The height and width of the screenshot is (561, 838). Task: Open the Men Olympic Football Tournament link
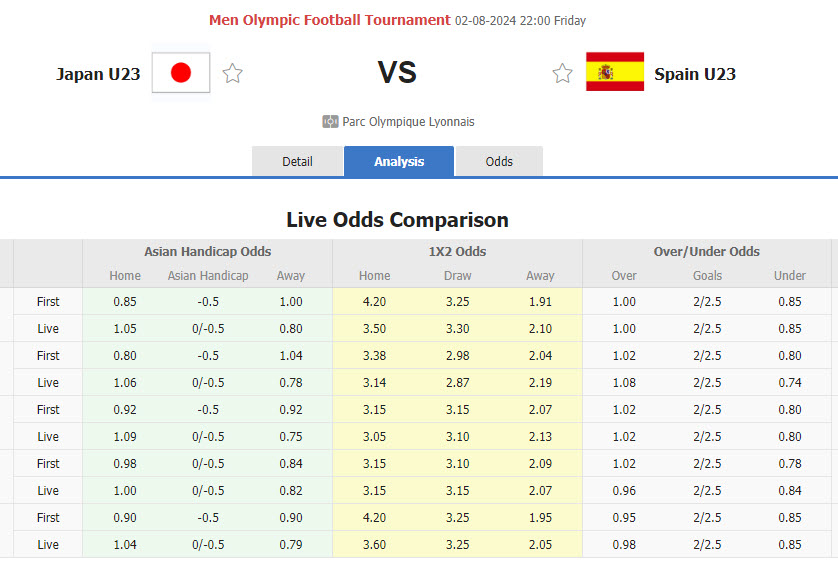click(329, 20)
